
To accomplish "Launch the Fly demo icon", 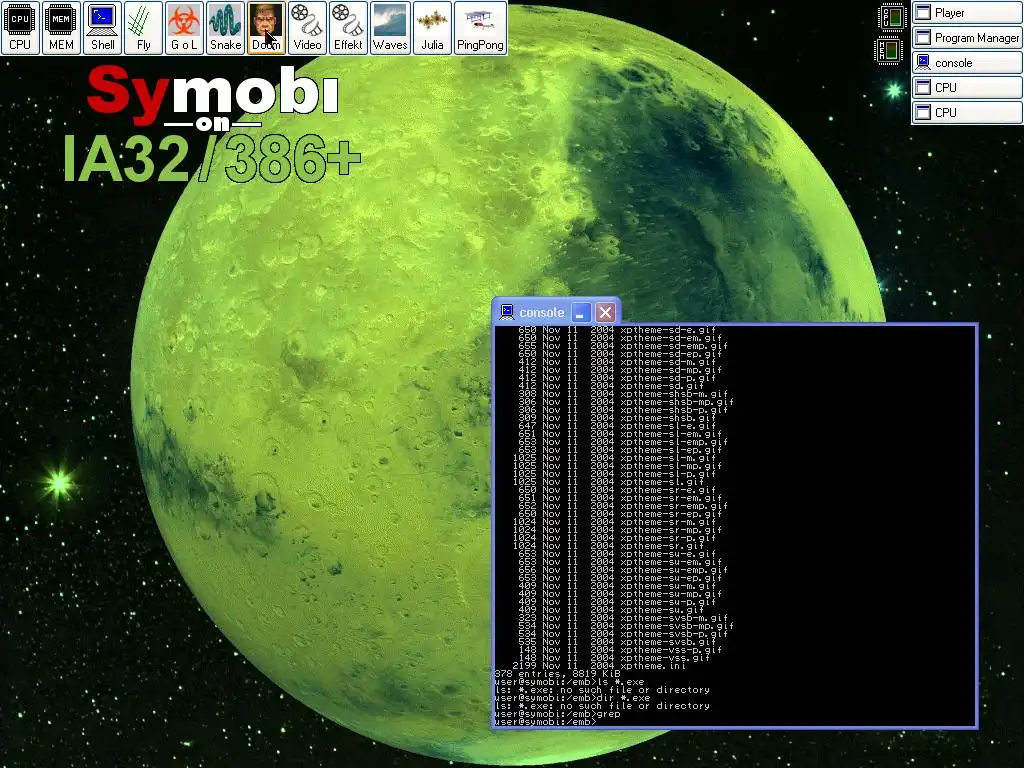I will pos(144,27).
